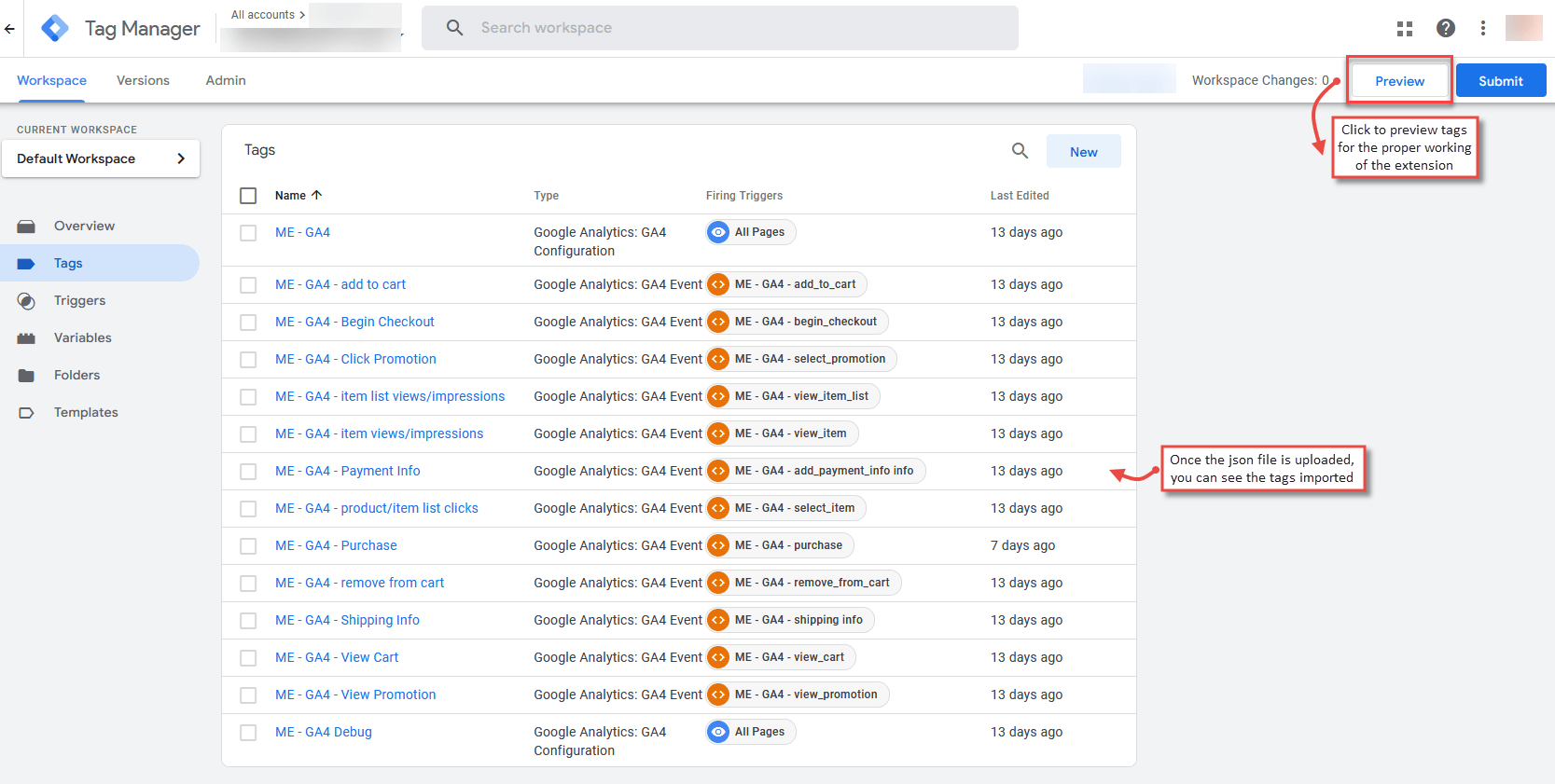
Task: Switch to the Admin tab
Action: click(x=226, y=80)
